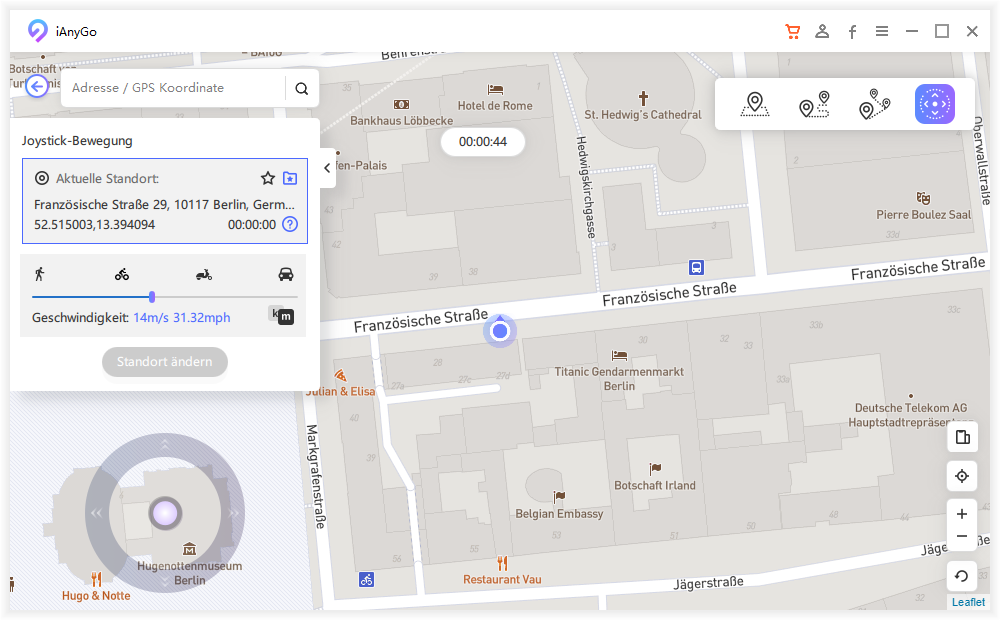Click the Joystick-Bewegung heading

pos(77,141)
